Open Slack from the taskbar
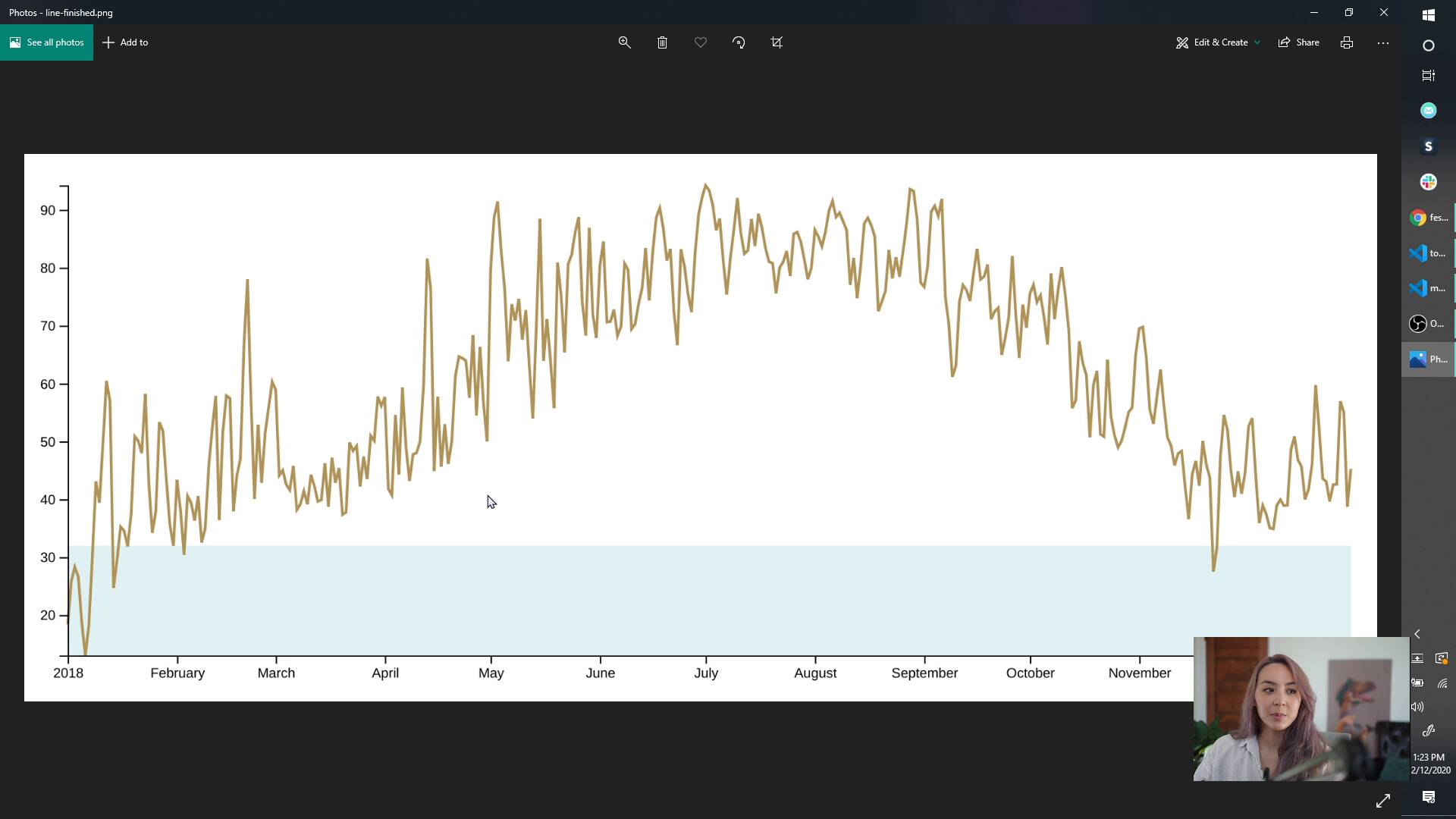 1429,182
